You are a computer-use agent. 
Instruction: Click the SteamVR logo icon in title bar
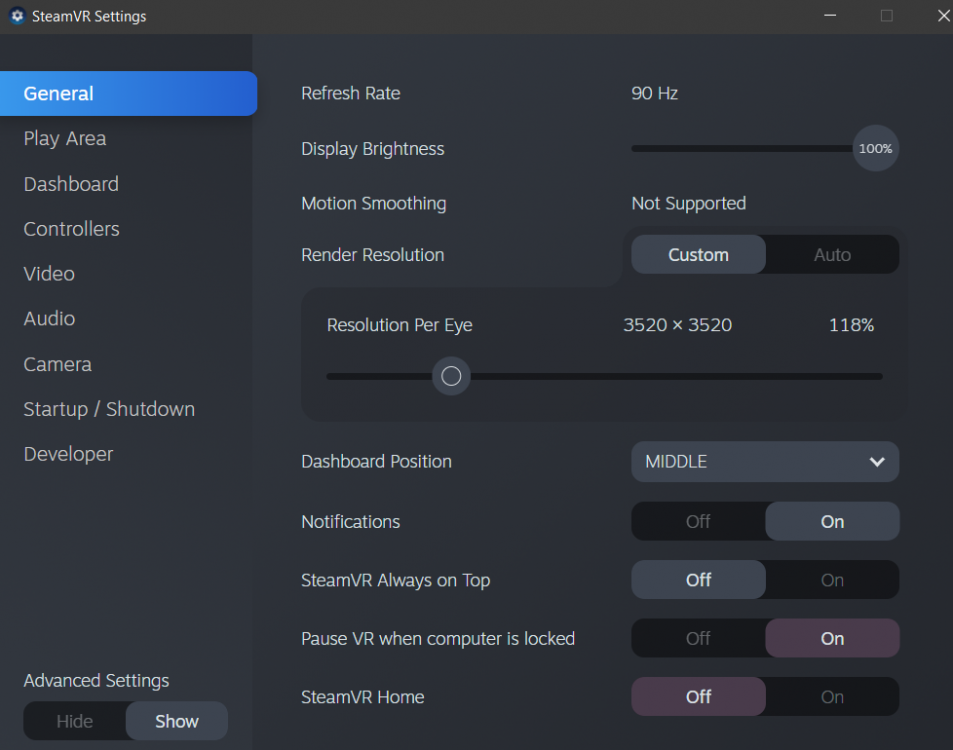pos(17,17)
